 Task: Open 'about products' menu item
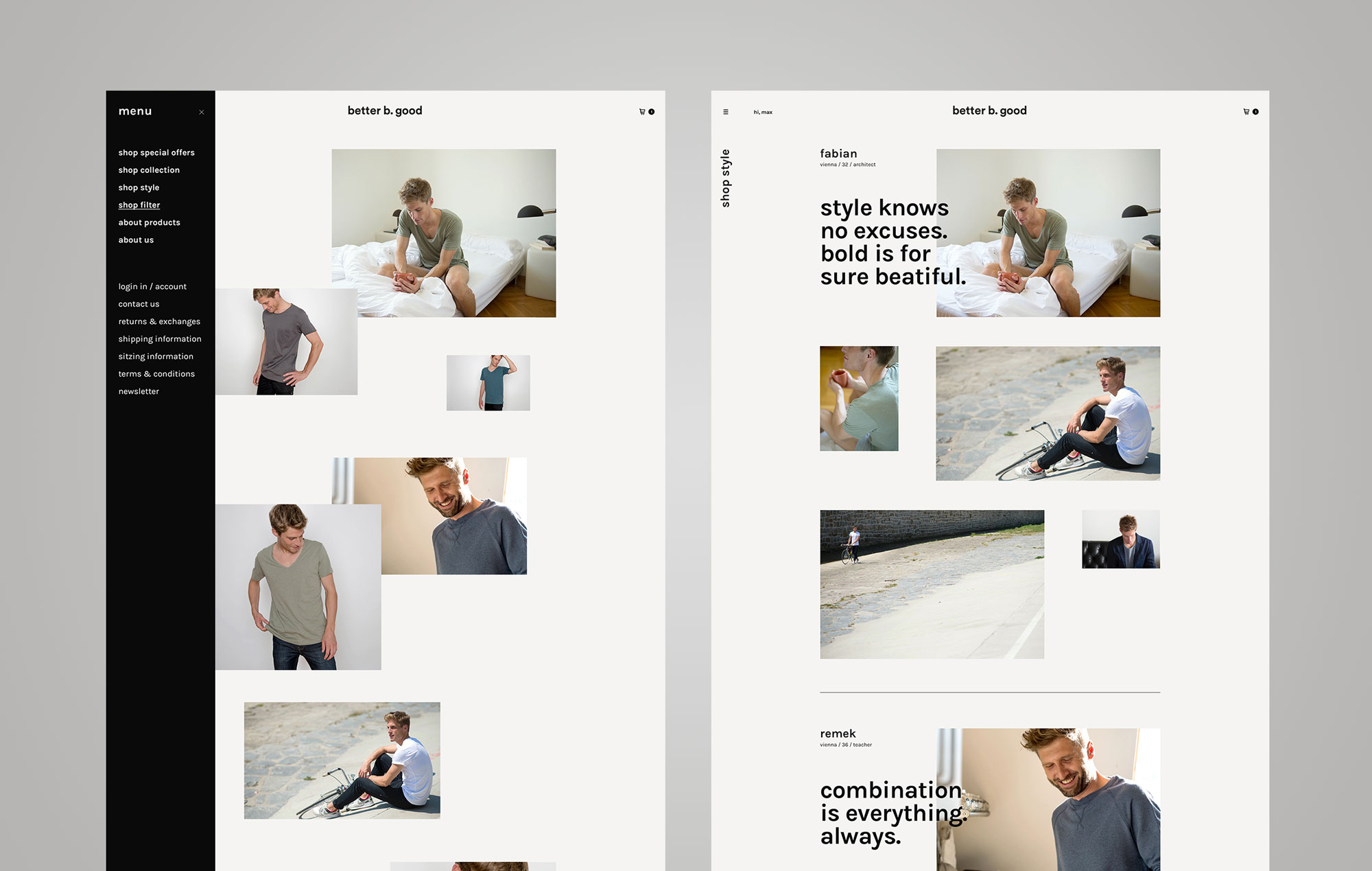click(149, 222)
